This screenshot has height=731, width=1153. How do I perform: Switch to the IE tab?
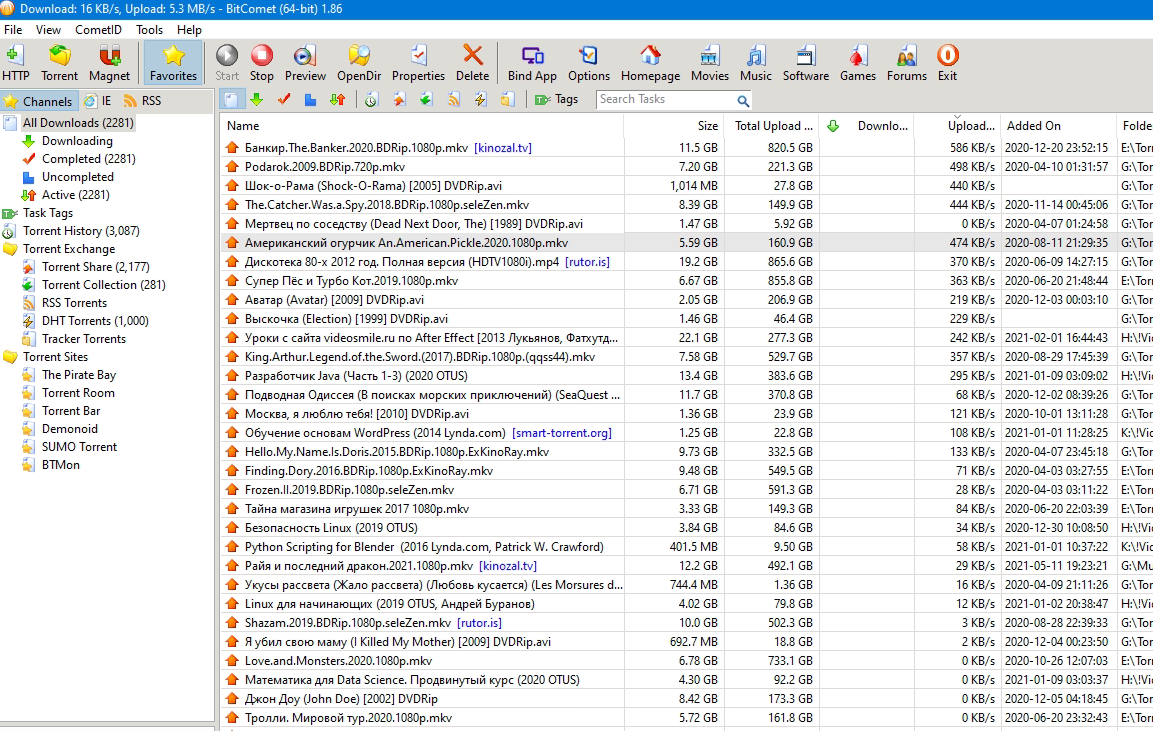click(99, 101)
